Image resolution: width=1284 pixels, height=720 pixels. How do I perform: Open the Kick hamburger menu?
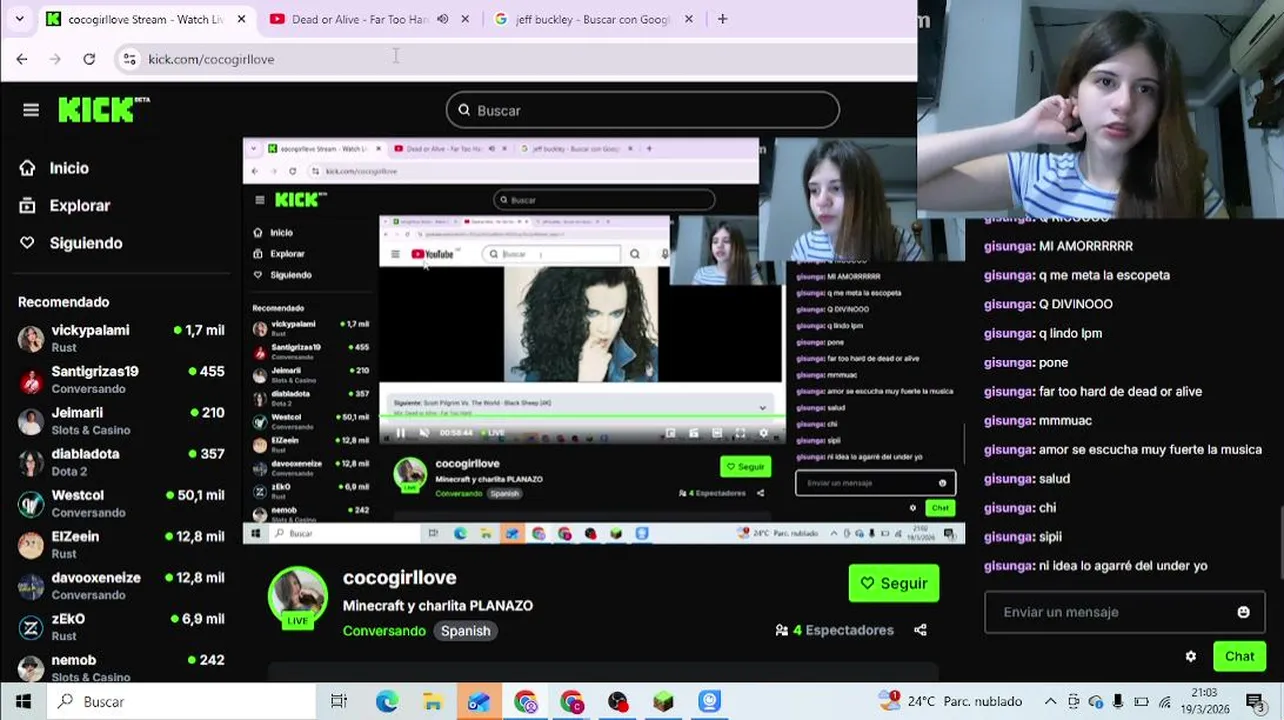pos(31,110)
